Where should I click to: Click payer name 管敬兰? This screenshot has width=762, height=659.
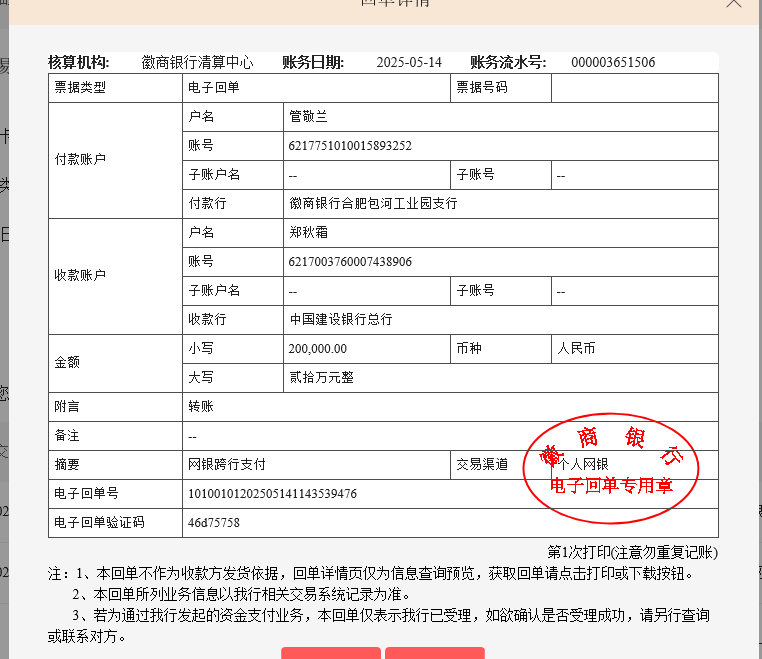(x=308, y=117)
